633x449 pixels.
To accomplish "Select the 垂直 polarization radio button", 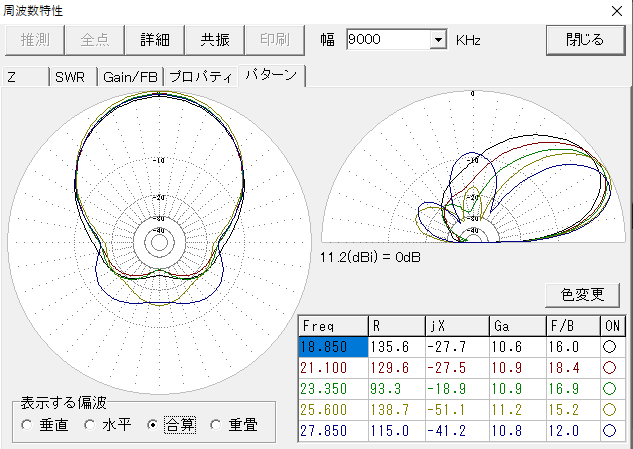I will pyautogui.click(x=27, y=425).
